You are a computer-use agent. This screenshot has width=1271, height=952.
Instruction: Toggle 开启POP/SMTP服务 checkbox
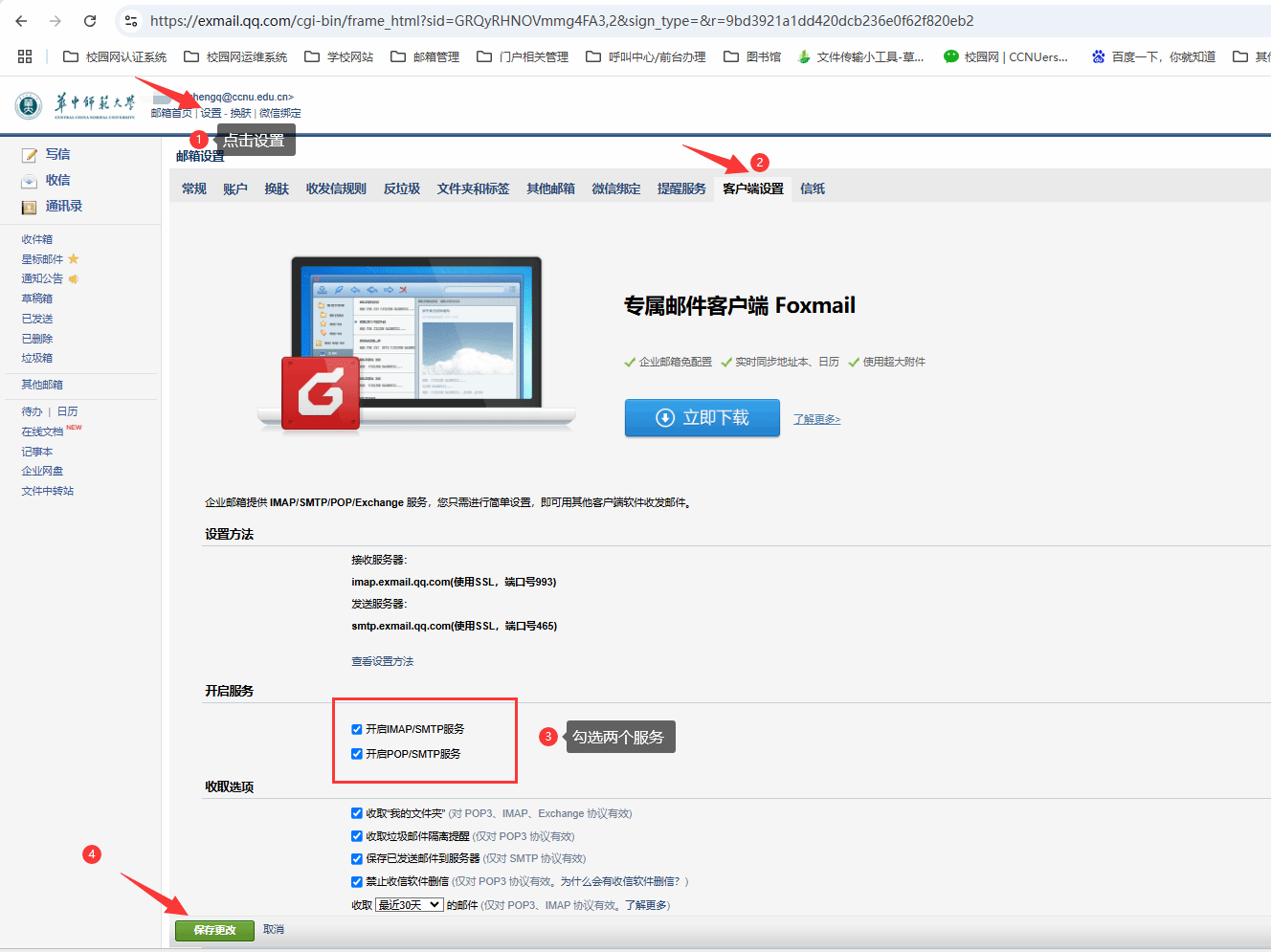click(357, 754)
